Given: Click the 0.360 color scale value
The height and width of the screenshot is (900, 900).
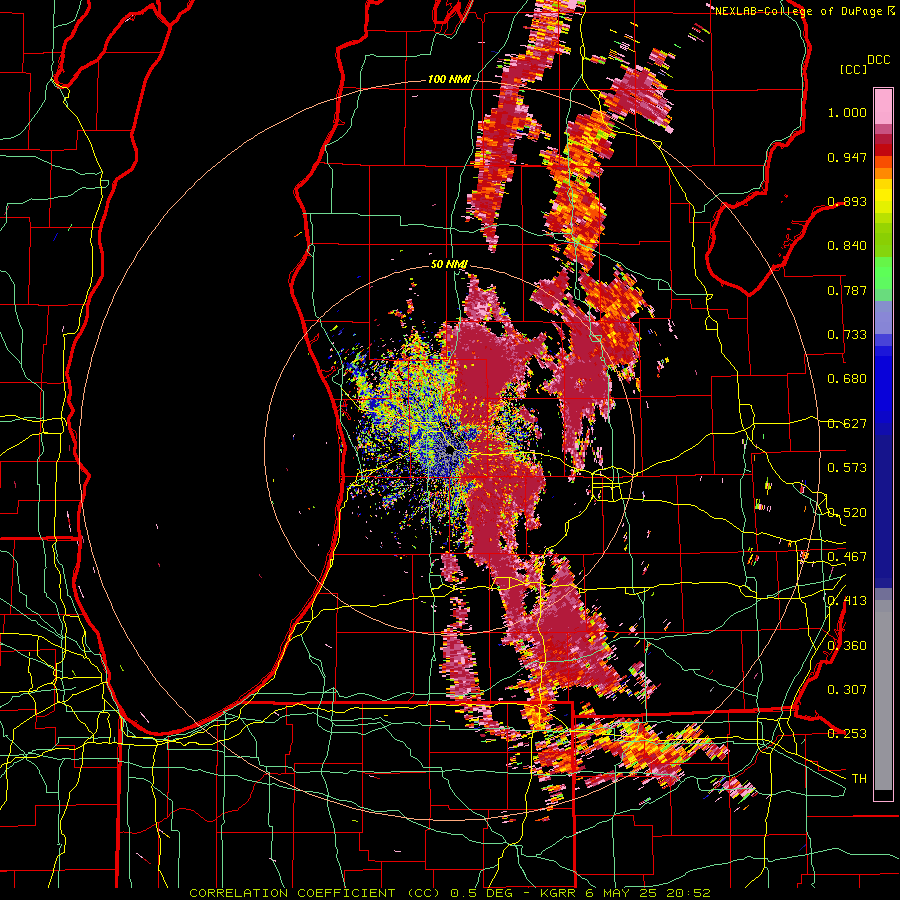Looking at the screenshot, I should coord(847,646).
